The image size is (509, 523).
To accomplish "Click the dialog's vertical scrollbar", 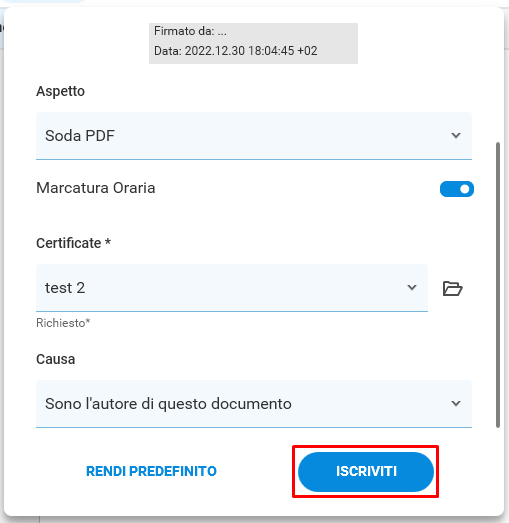I will coord(498,285).
